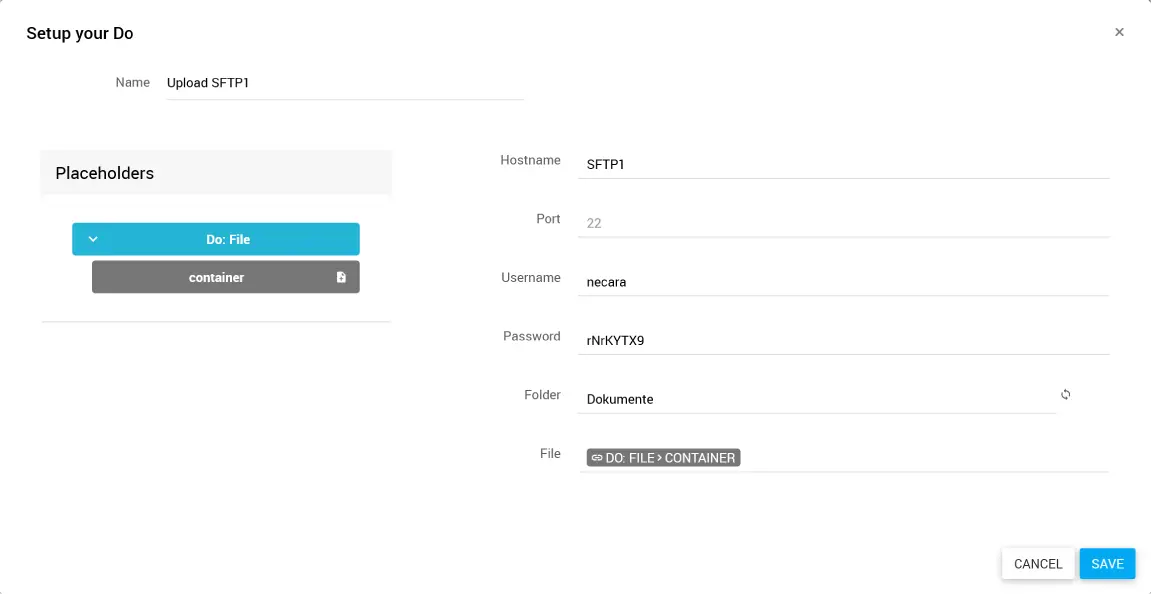
Task: Click into the Port field
Action: coord(843,223)
